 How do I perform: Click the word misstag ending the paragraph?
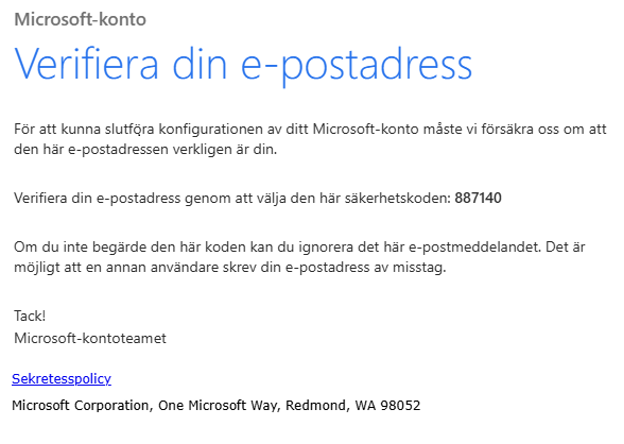[418, 267]
